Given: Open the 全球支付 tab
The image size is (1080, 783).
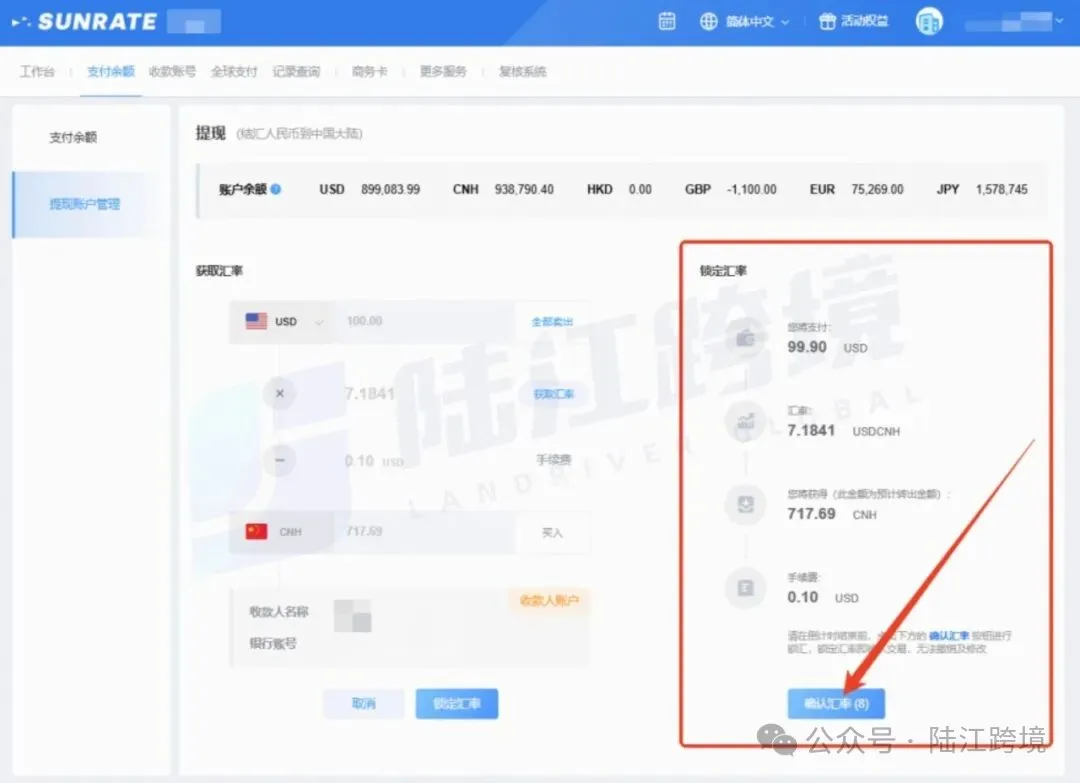Looking at the screenshot, I should tap(234, 72).
